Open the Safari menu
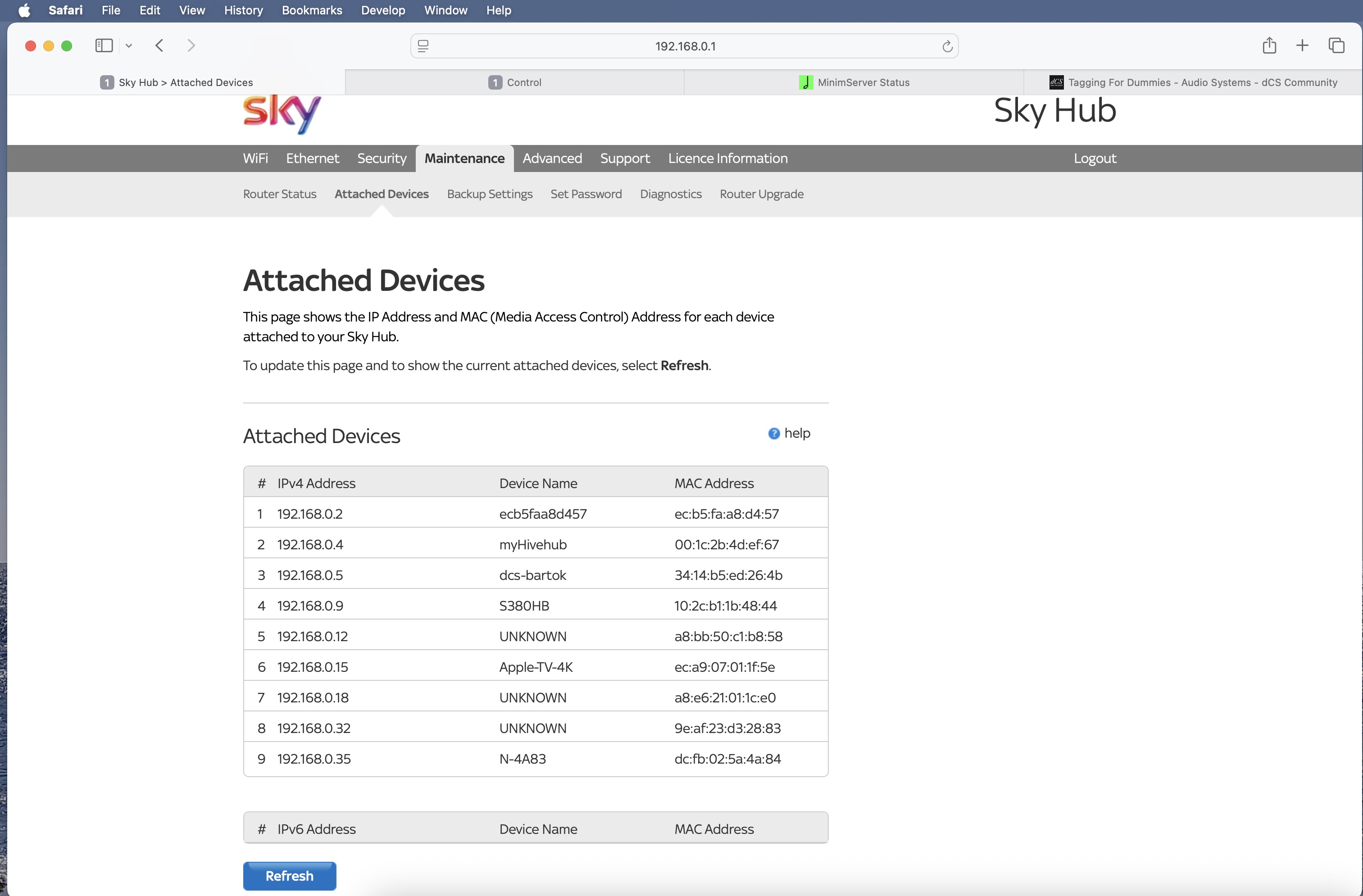The image size is (1363, 896). tap(65, 10)
